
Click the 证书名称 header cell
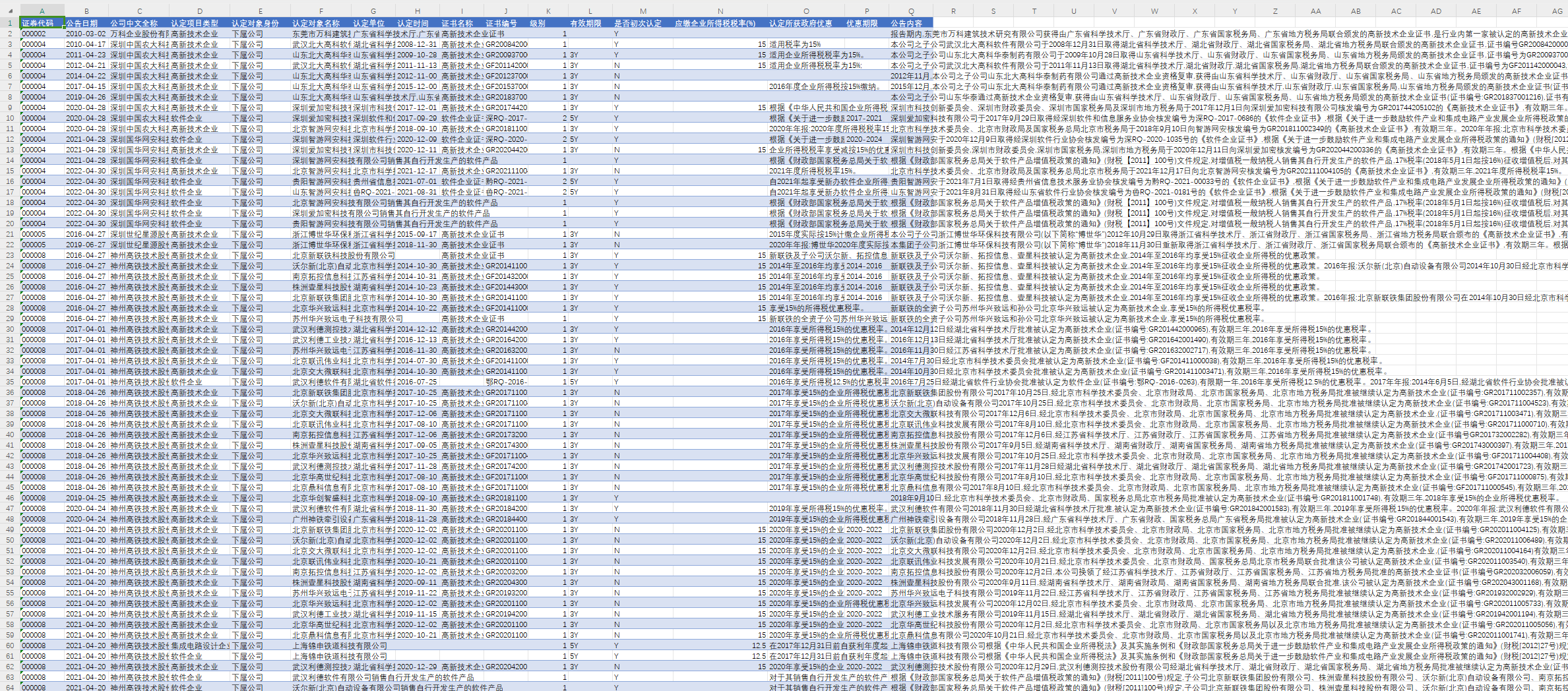click(462, 23)
